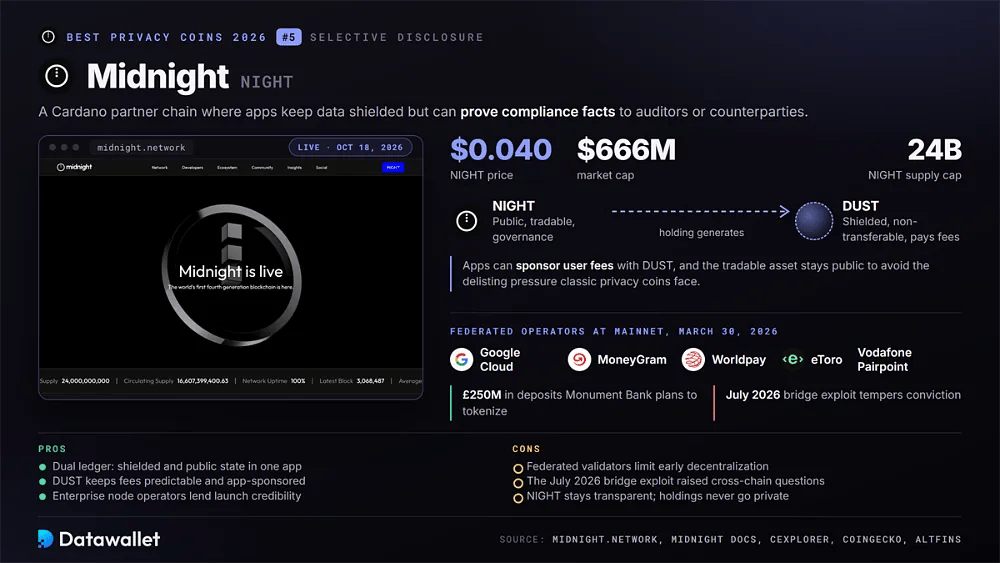Viewport: 1000px width, 563px height.
Task: Click the Circulating Supply 16,607,399,400.63 stat
Action: click(x=176, y=381)
